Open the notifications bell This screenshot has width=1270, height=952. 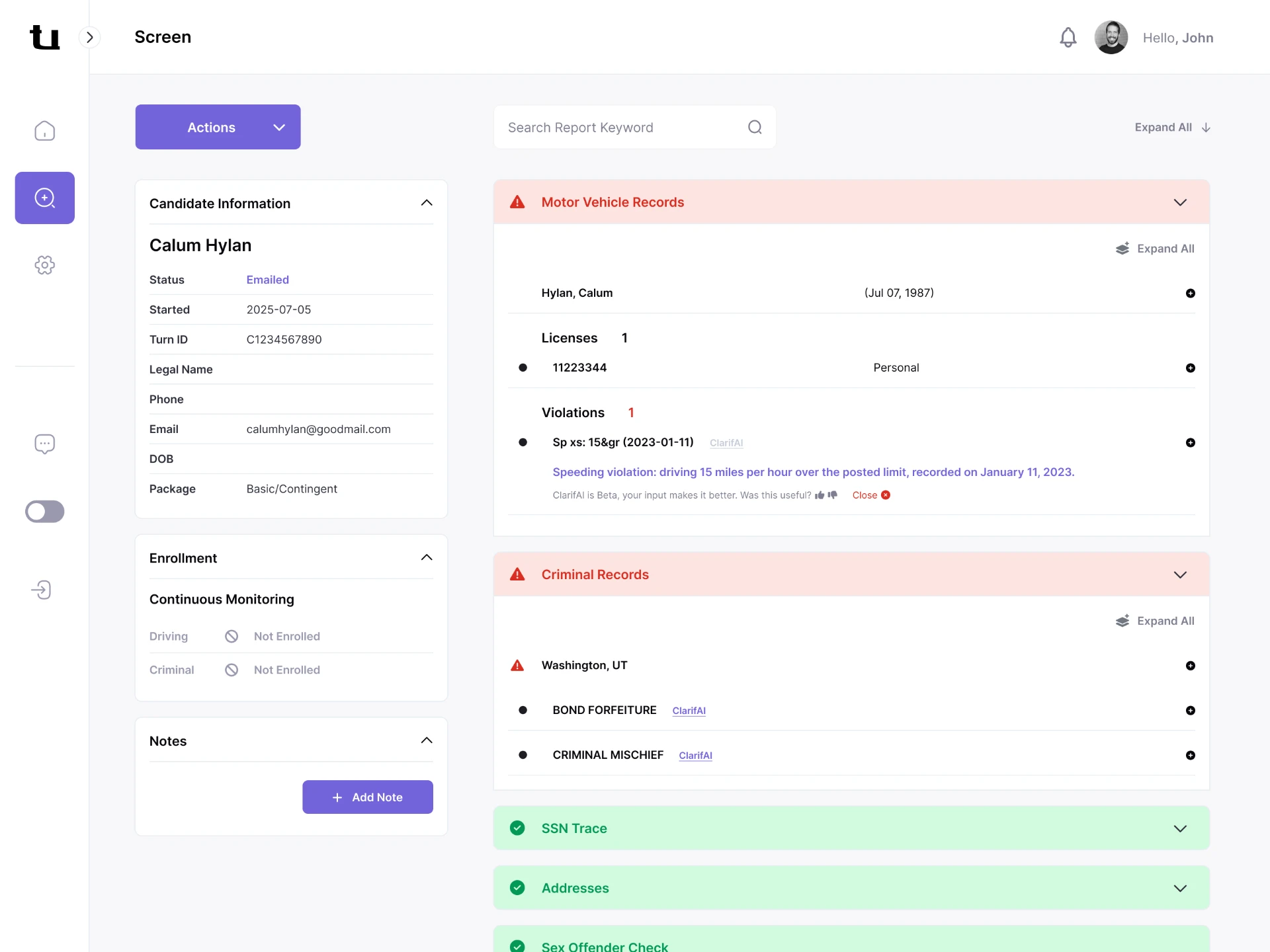1068,37
